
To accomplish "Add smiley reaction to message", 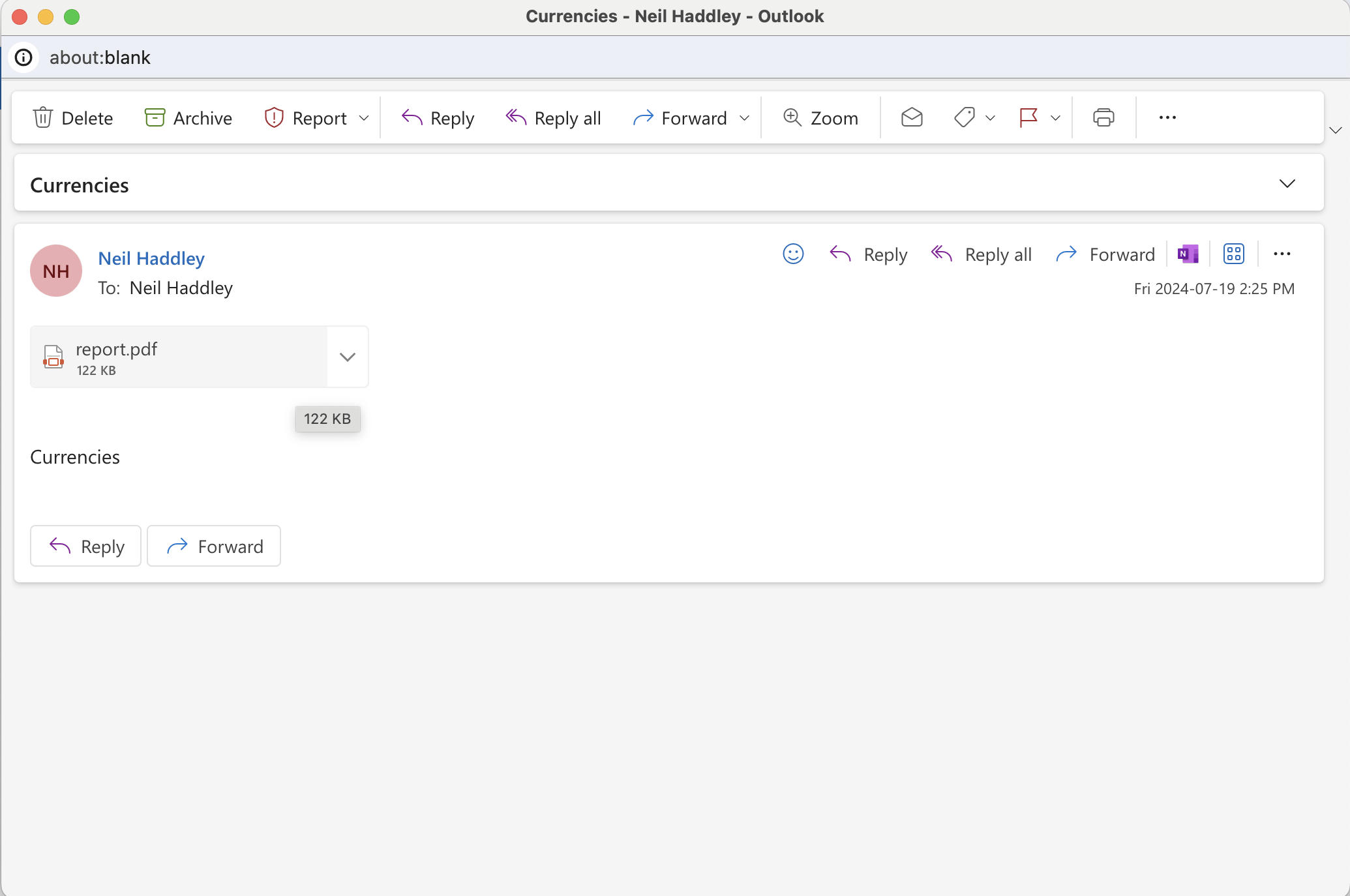I will [793, 254].
